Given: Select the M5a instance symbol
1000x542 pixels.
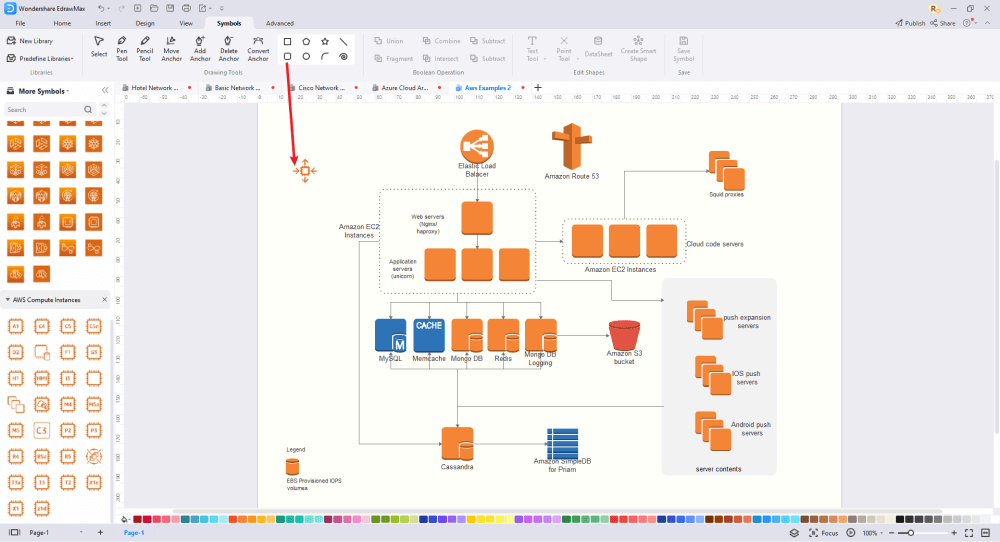Looking at the screenshot, I should (x=94, y=404).
